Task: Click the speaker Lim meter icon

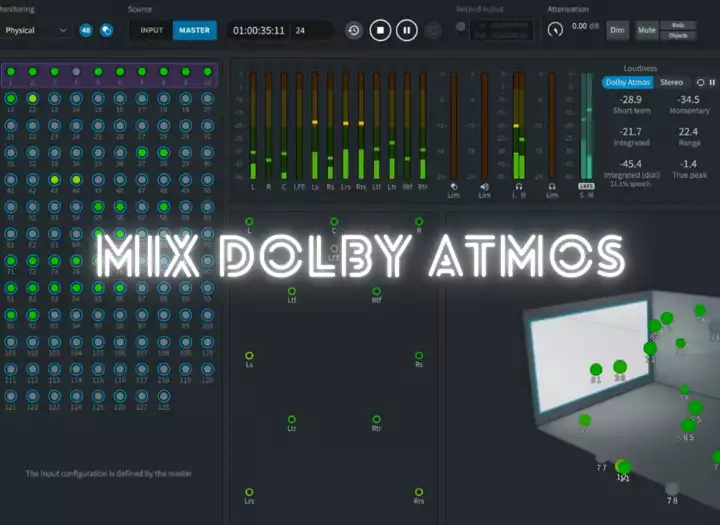Action: (x=484, y=186)
